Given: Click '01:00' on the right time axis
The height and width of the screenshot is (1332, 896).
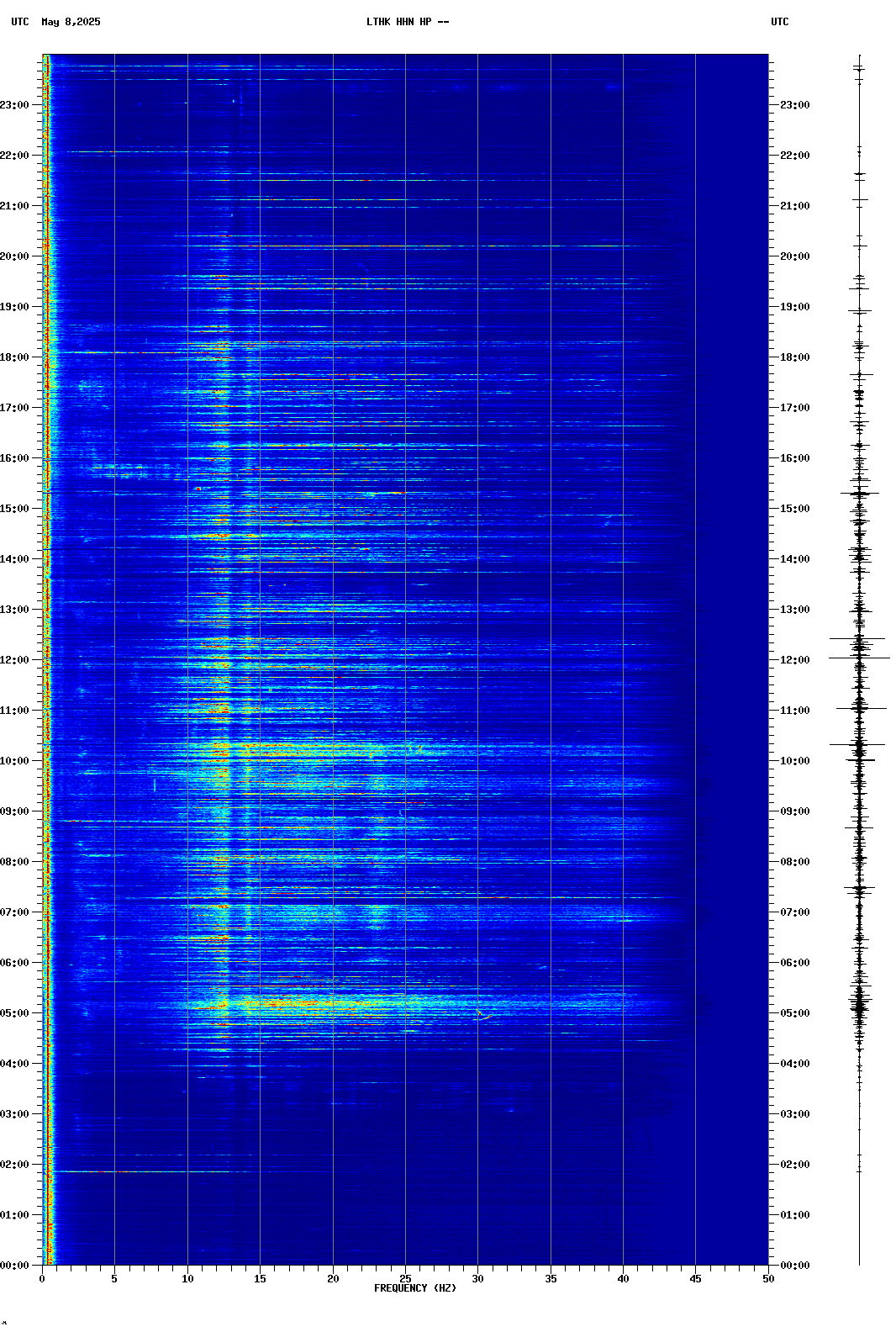Looking at the screenshot, I should 795,1215.
